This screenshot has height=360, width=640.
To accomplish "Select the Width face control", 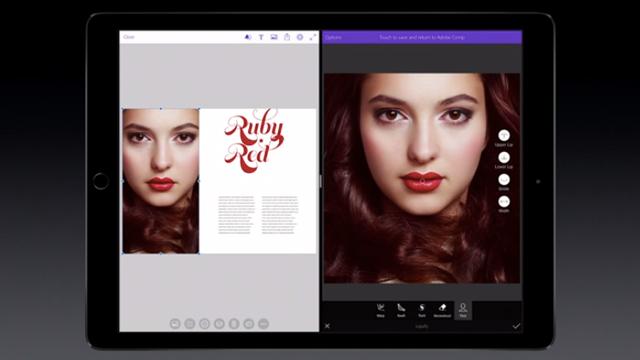I will tap(504, 202).
